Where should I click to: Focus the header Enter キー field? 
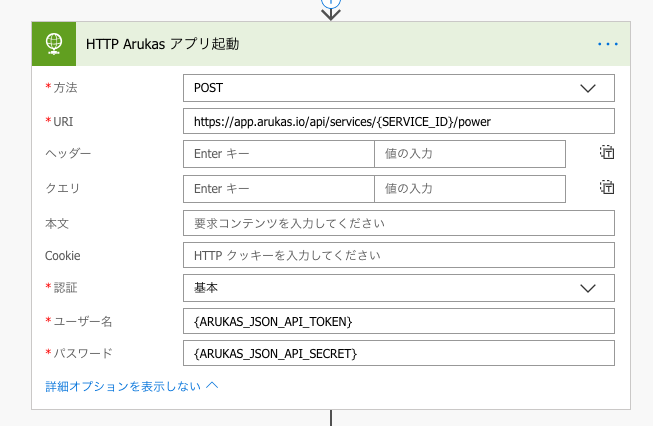coord(278,154)
